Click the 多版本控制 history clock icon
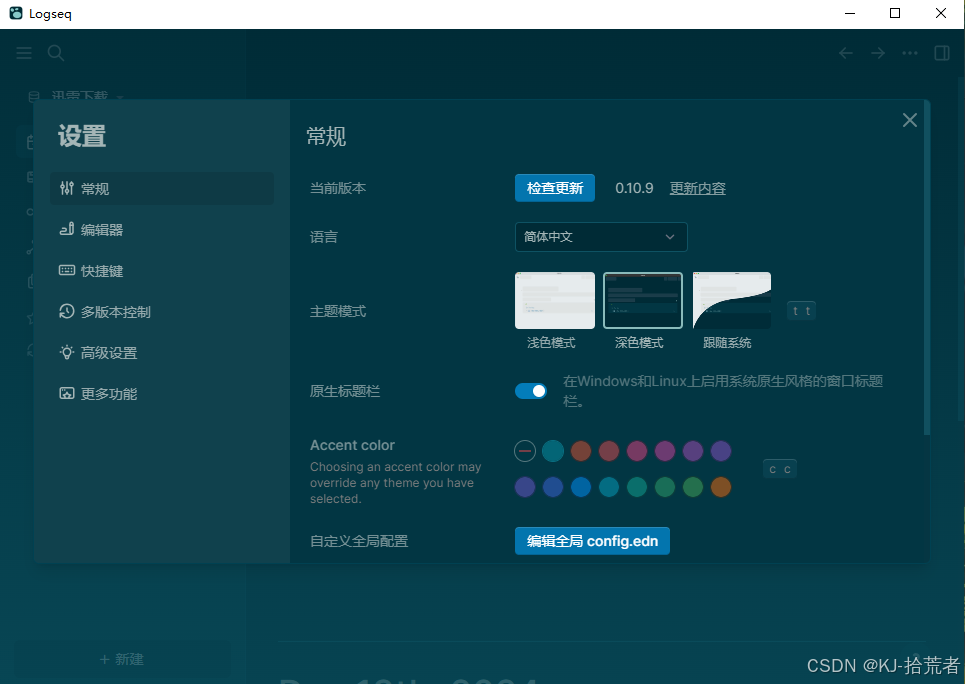The width and height of the screenshot is (965, 684). click(66, 312)
